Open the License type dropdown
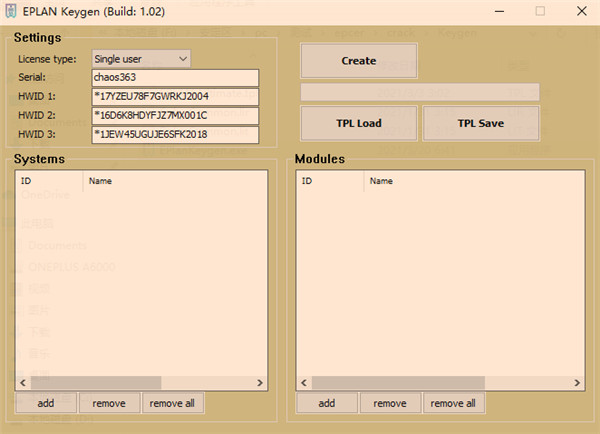600x434 pixels. pyautogui.click(x=141, y=59)
